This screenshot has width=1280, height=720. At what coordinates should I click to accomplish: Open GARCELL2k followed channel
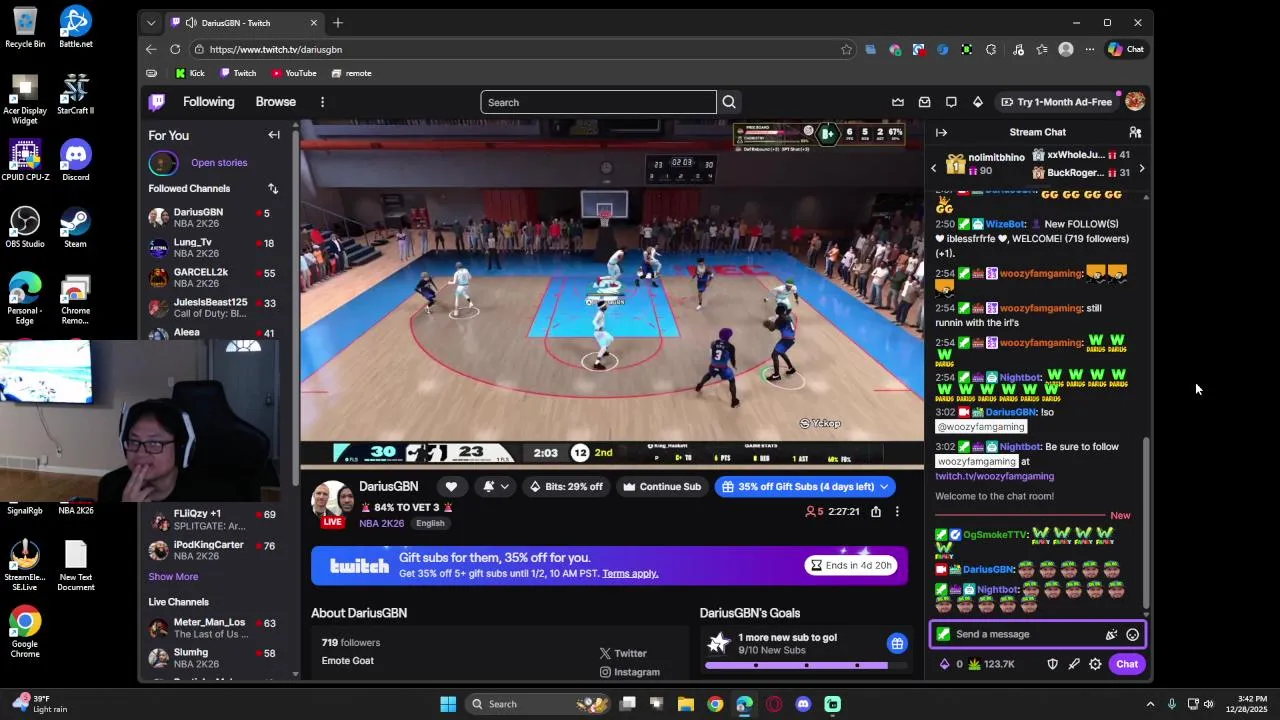point(213,278)
